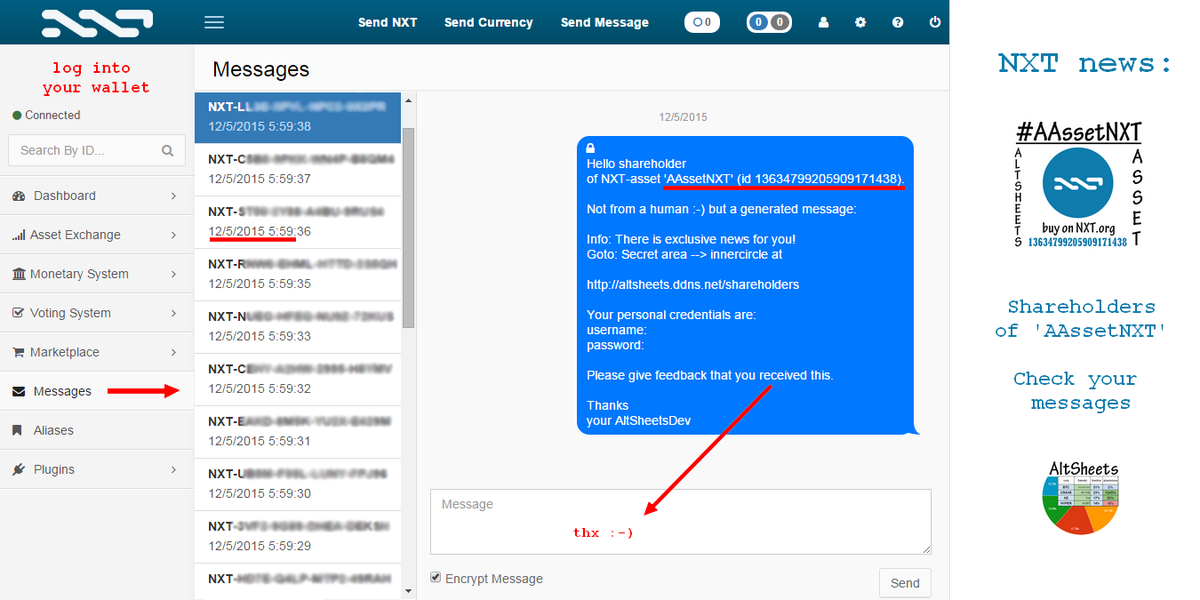The width and height of the screenshot is (1200, 600).
Task: Open Send Message in top menu
Action: coord(604,22)
